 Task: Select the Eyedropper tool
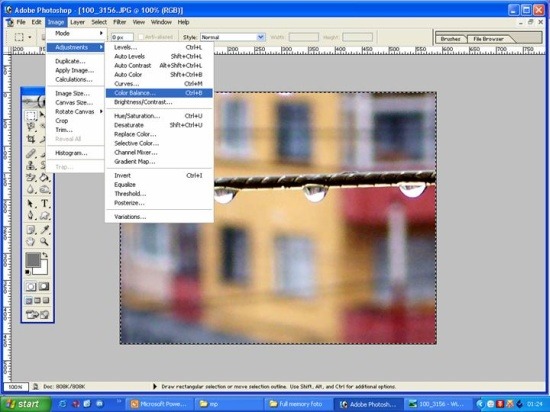pyautogui.click(x=45, y=230)
